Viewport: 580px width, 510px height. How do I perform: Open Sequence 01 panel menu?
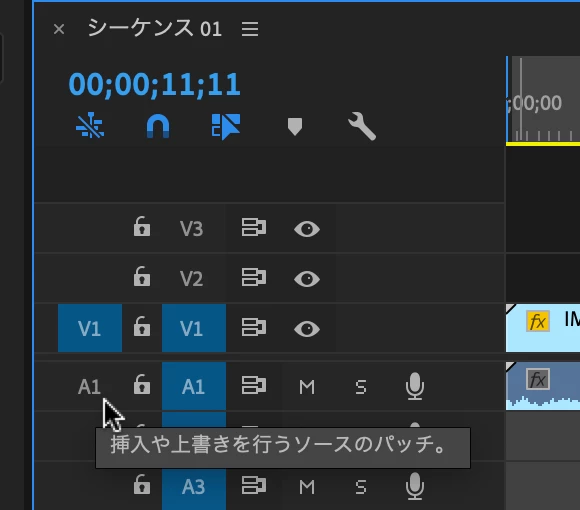point(250,29)
